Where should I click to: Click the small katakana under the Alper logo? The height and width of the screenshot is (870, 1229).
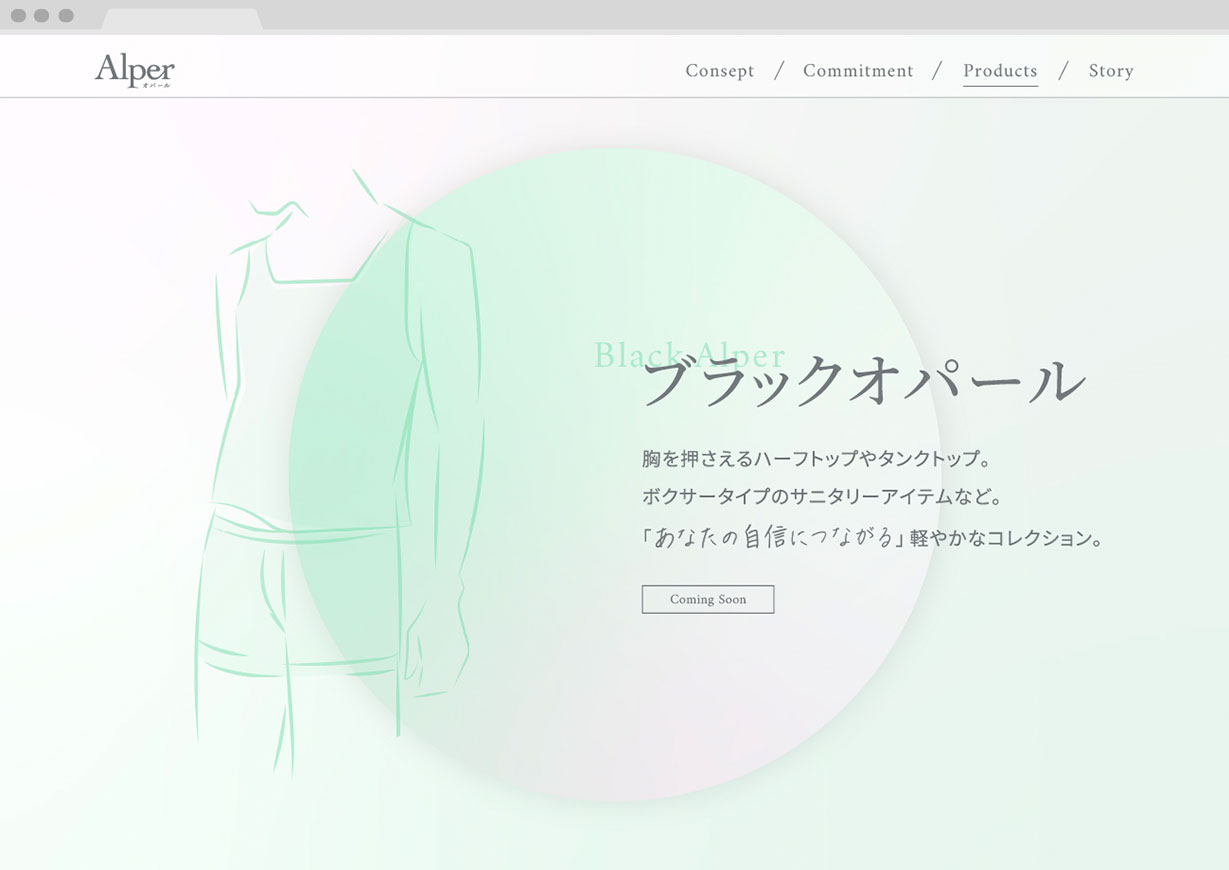(x=156, y=86)
